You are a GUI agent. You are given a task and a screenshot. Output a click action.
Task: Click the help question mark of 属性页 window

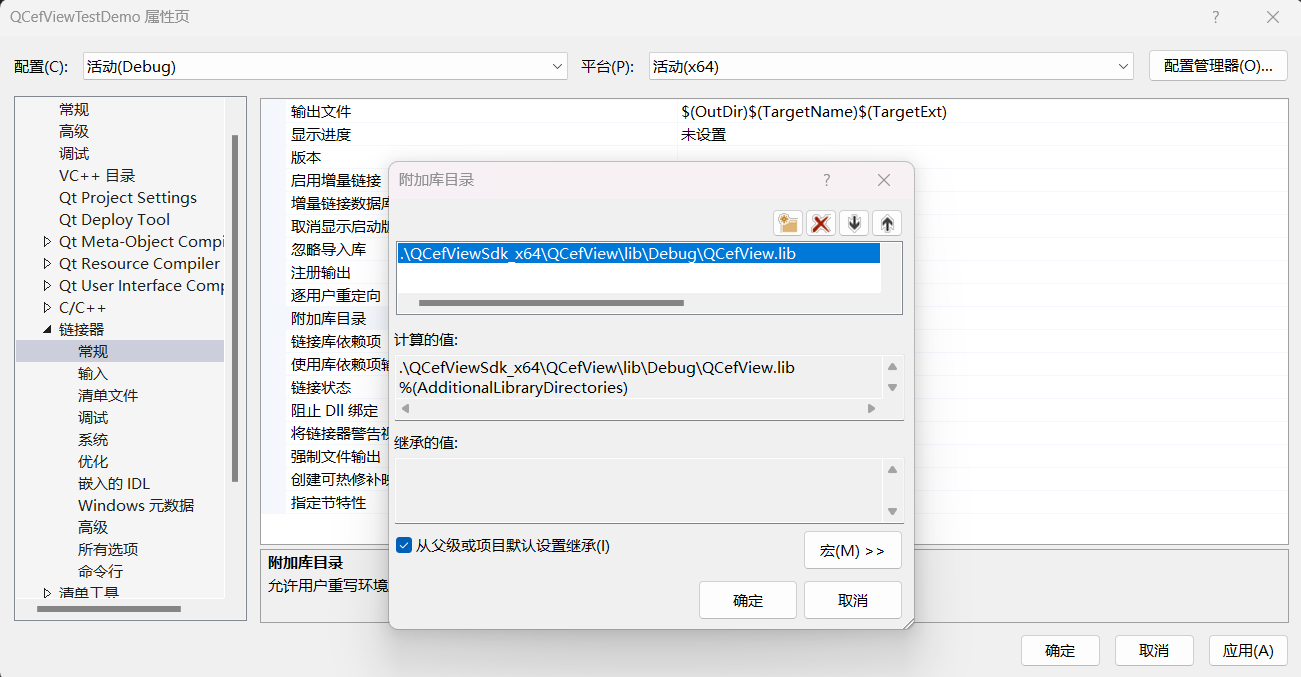[1215, 17]
